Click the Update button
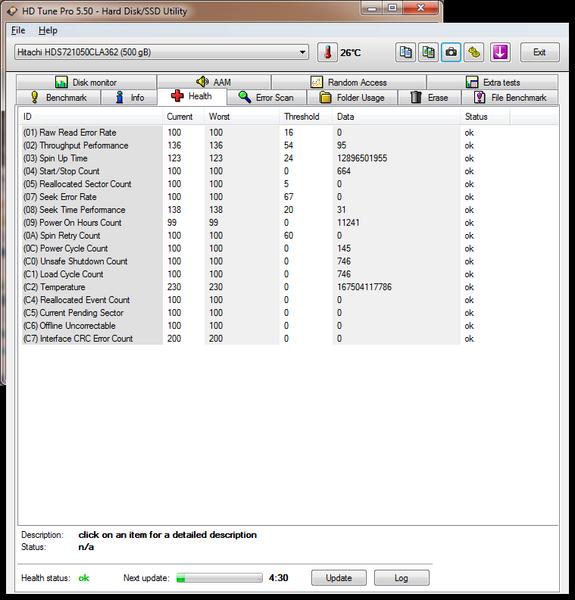The width and height of the screenshot is (575, 600). pyautogui.click(x=339, y=578)
